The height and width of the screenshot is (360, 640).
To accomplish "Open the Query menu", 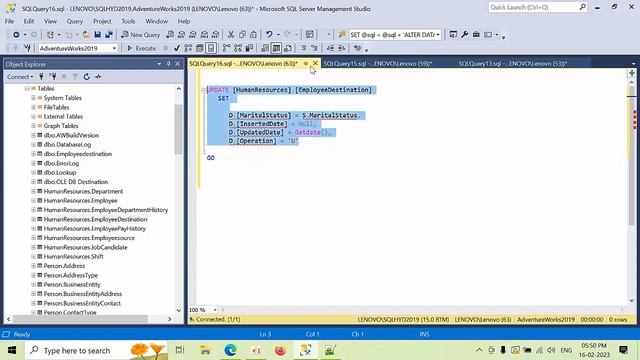I will tap(75, 21).
